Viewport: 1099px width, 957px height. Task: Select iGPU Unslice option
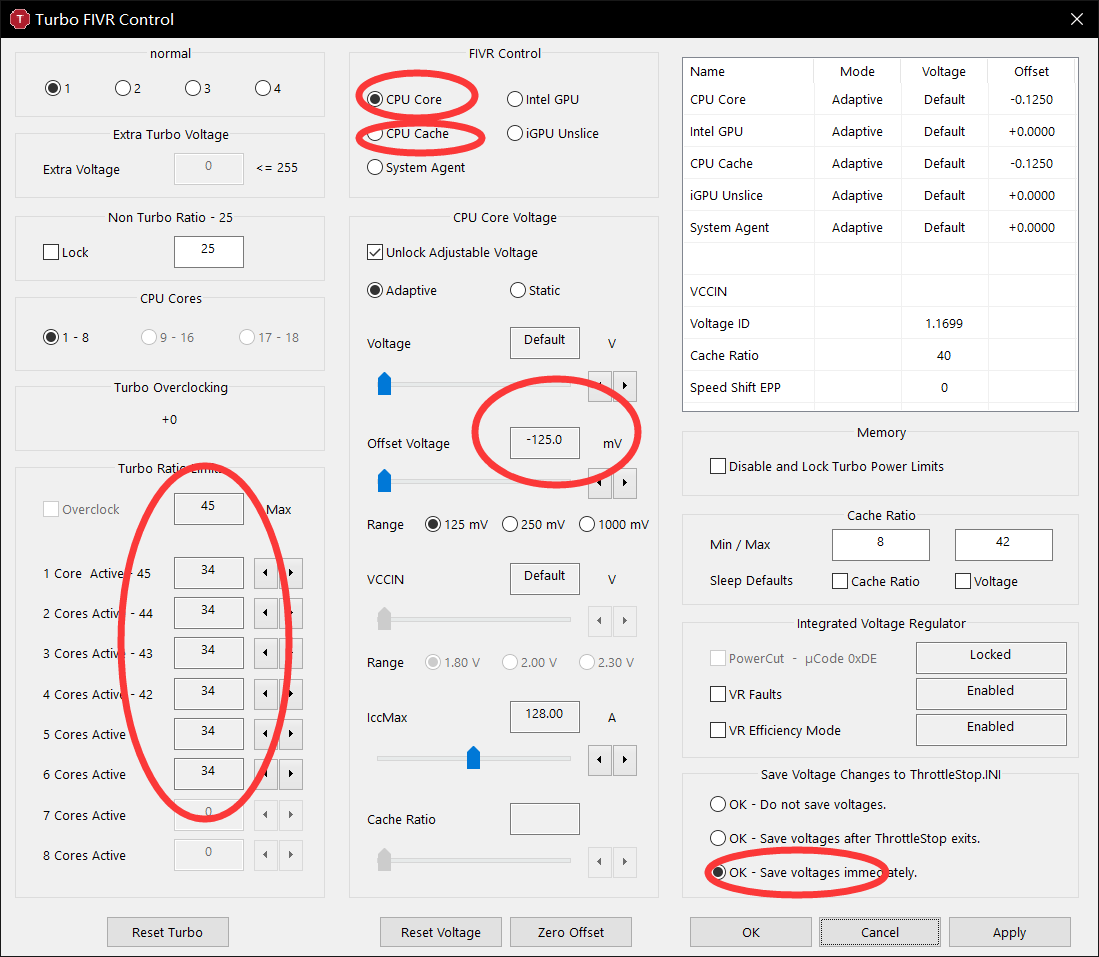pos(553,133)
